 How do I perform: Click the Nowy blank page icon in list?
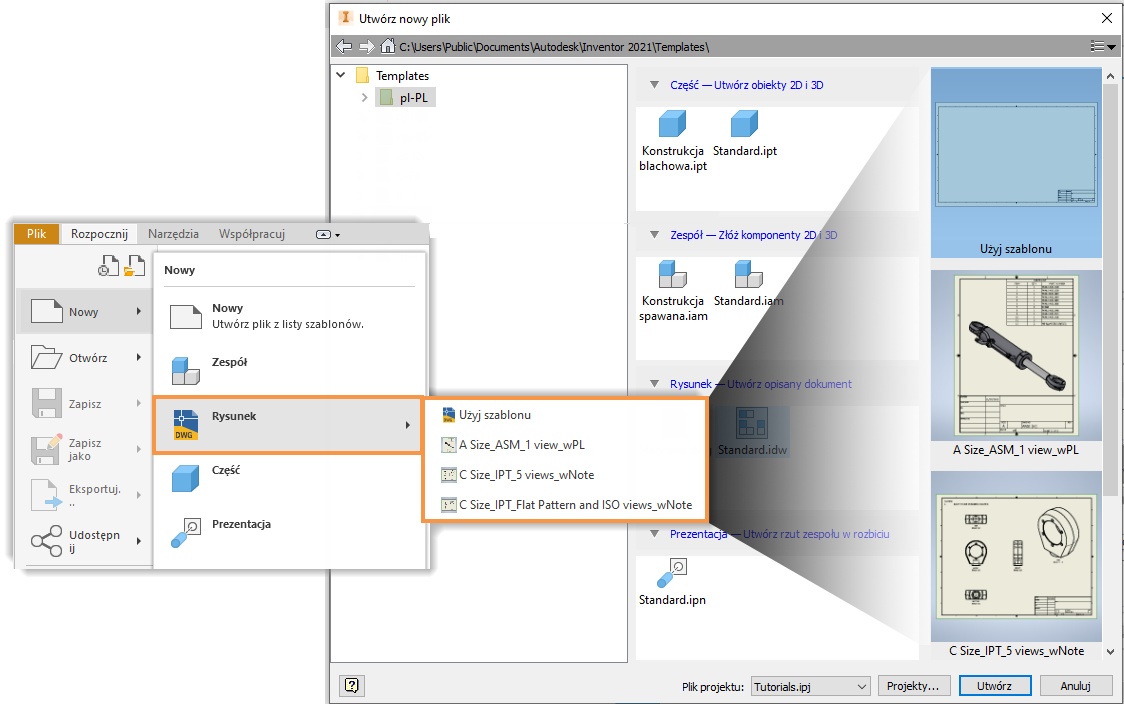[x=186, y=316]
